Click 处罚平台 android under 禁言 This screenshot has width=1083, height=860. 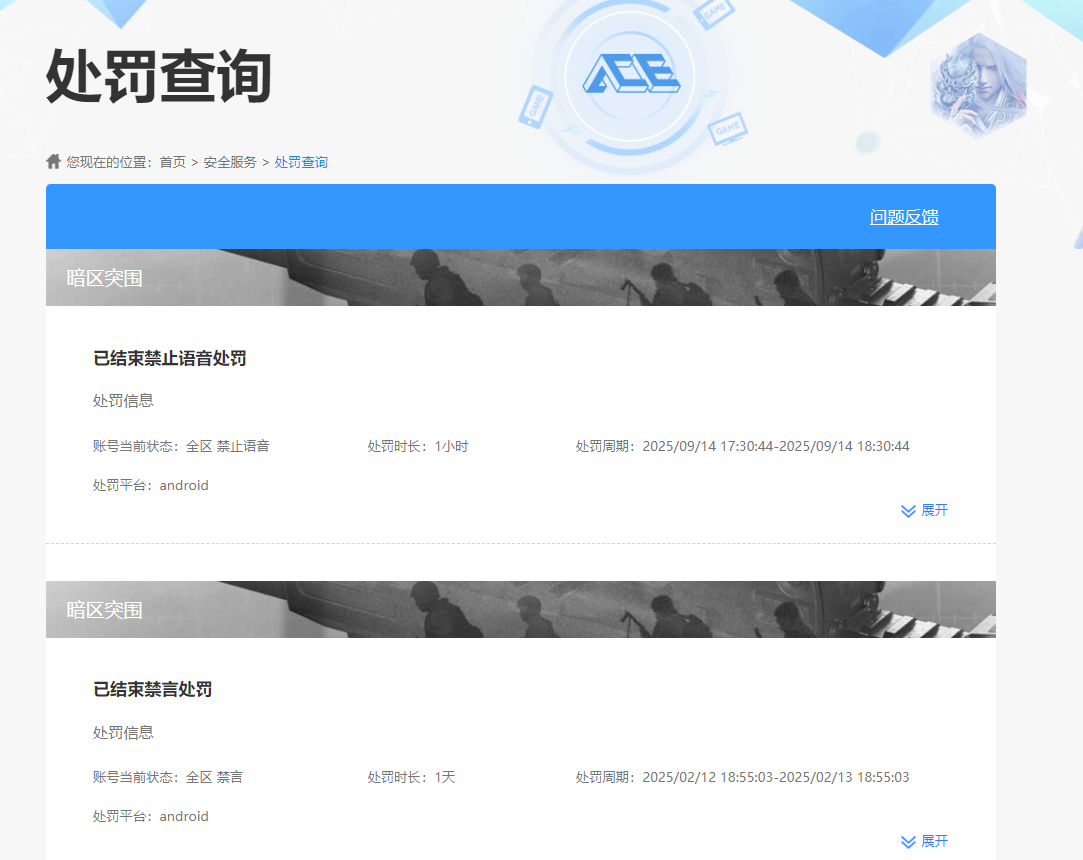coord(151,816)
